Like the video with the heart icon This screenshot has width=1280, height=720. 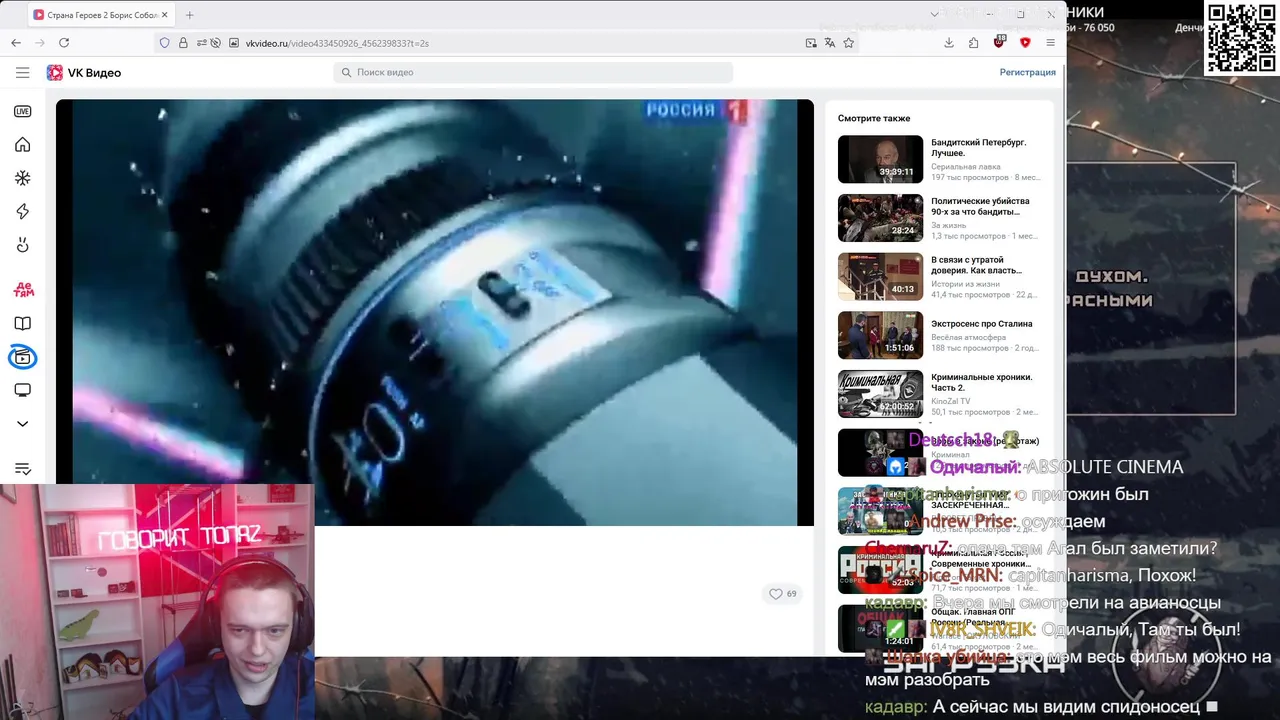(x=775, y=594)
